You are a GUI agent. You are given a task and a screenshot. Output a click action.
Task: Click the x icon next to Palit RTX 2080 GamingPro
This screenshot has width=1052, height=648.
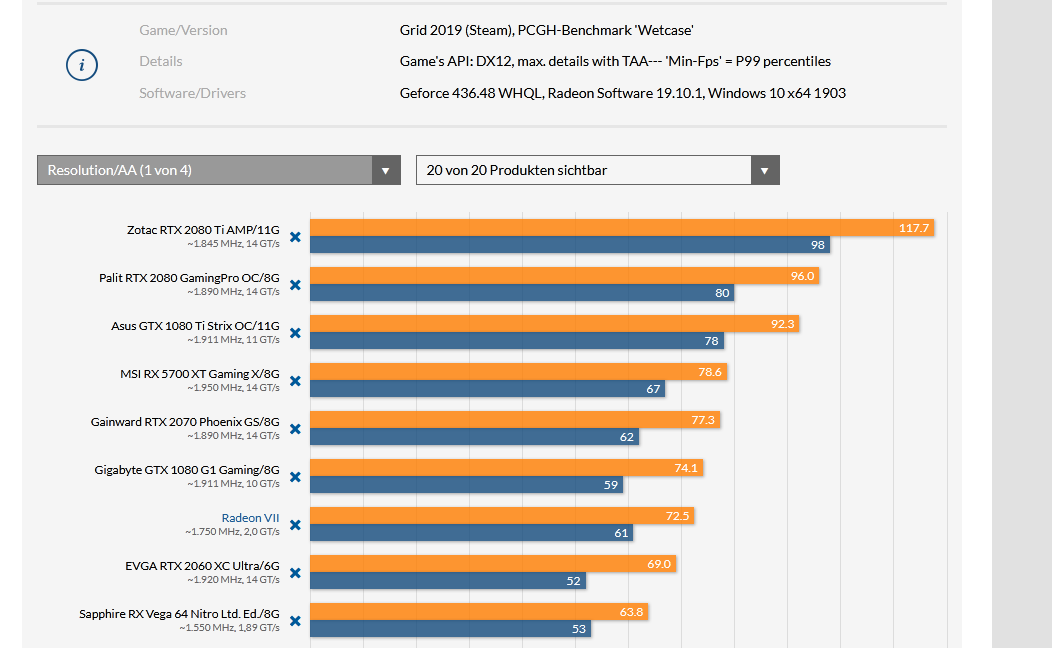(295, 285)
